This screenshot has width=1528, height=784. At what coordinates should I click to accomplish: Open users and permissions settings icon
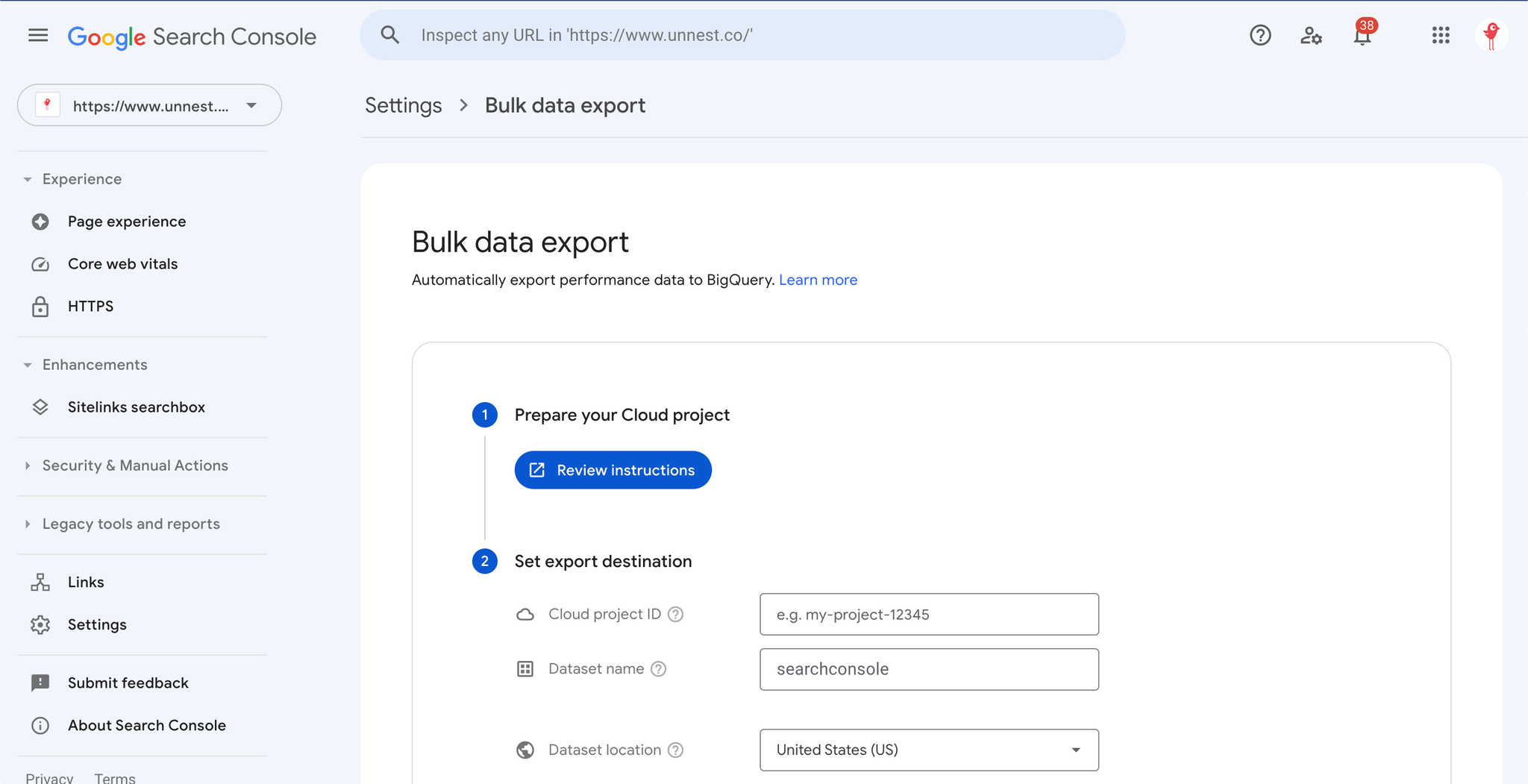tap(1311, 35)
